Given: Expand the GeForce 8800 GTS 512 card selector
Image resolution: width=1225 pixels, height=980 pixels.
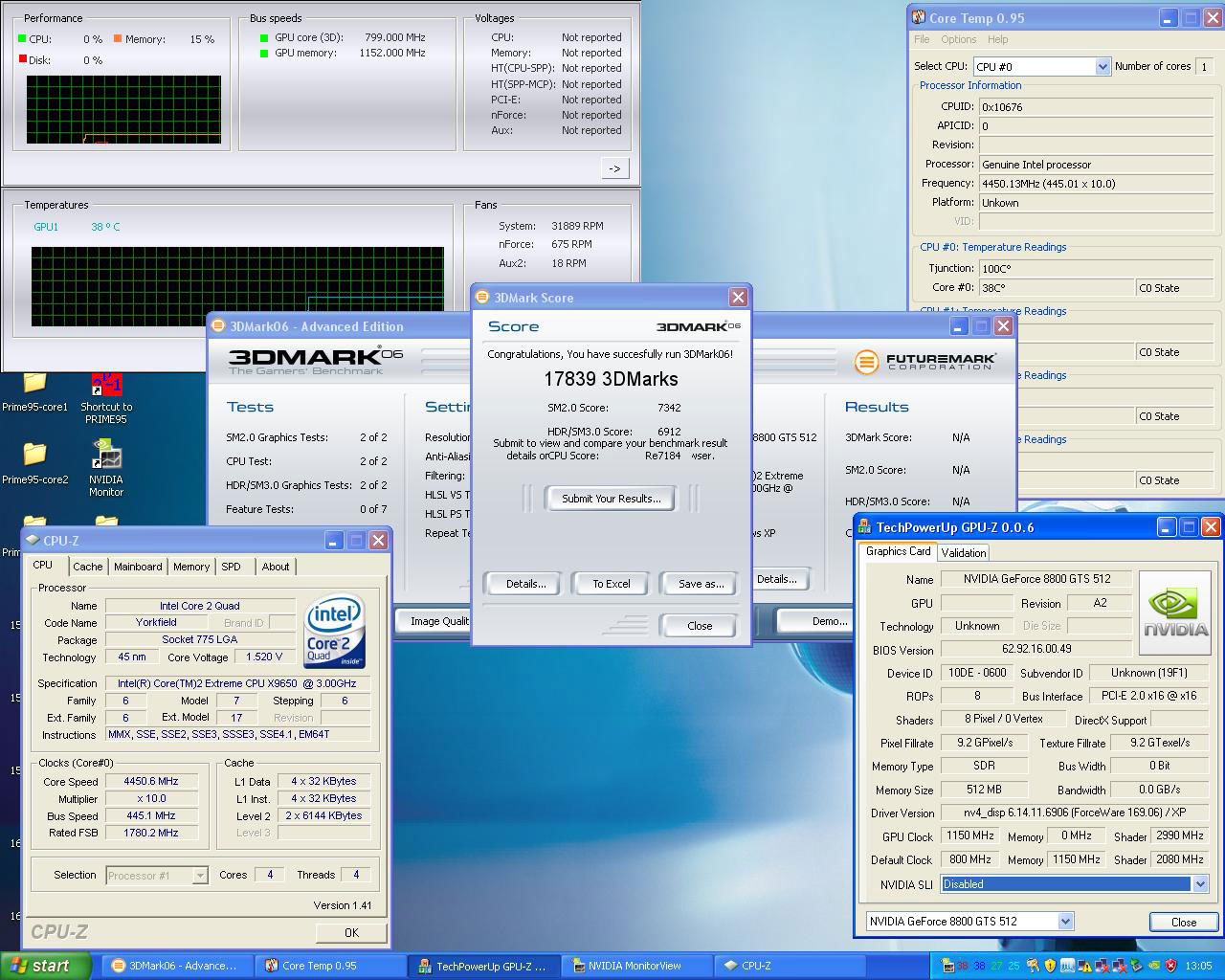Looking at the screenshot, I should pos(1065,922).
